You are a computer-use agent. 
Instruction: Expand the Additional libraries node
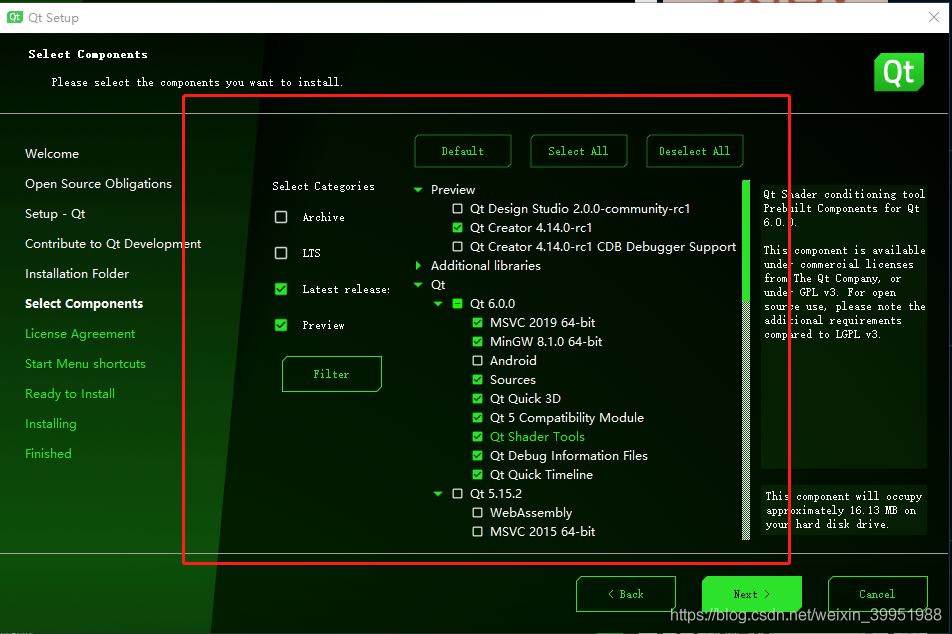pos(418,265)
